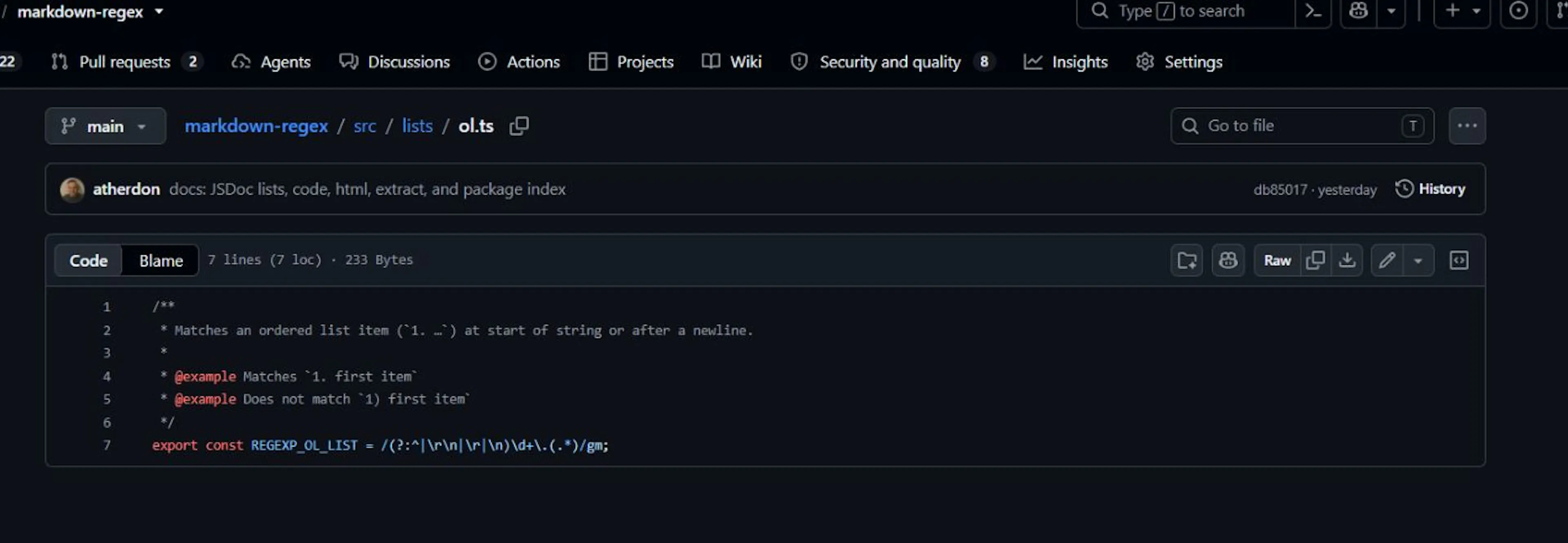This screenshot has height=543, width=1568.
Task: Expand the markdown-regex repository dropdown arrow
Action: [159, 11]
